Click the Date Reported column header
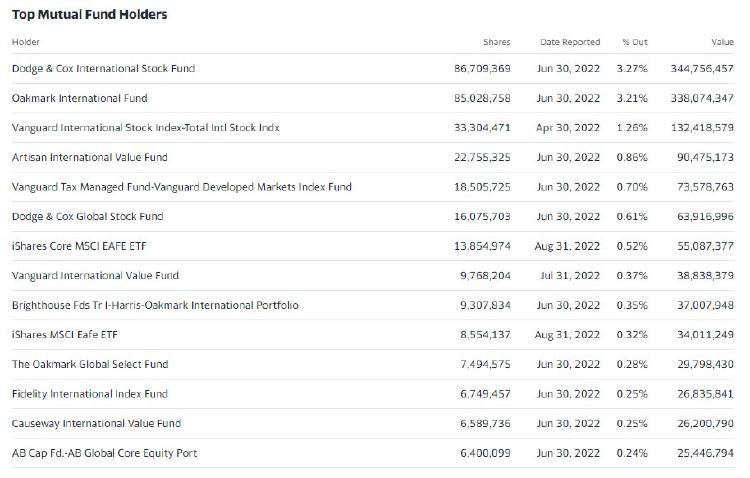 pos(570,42)
